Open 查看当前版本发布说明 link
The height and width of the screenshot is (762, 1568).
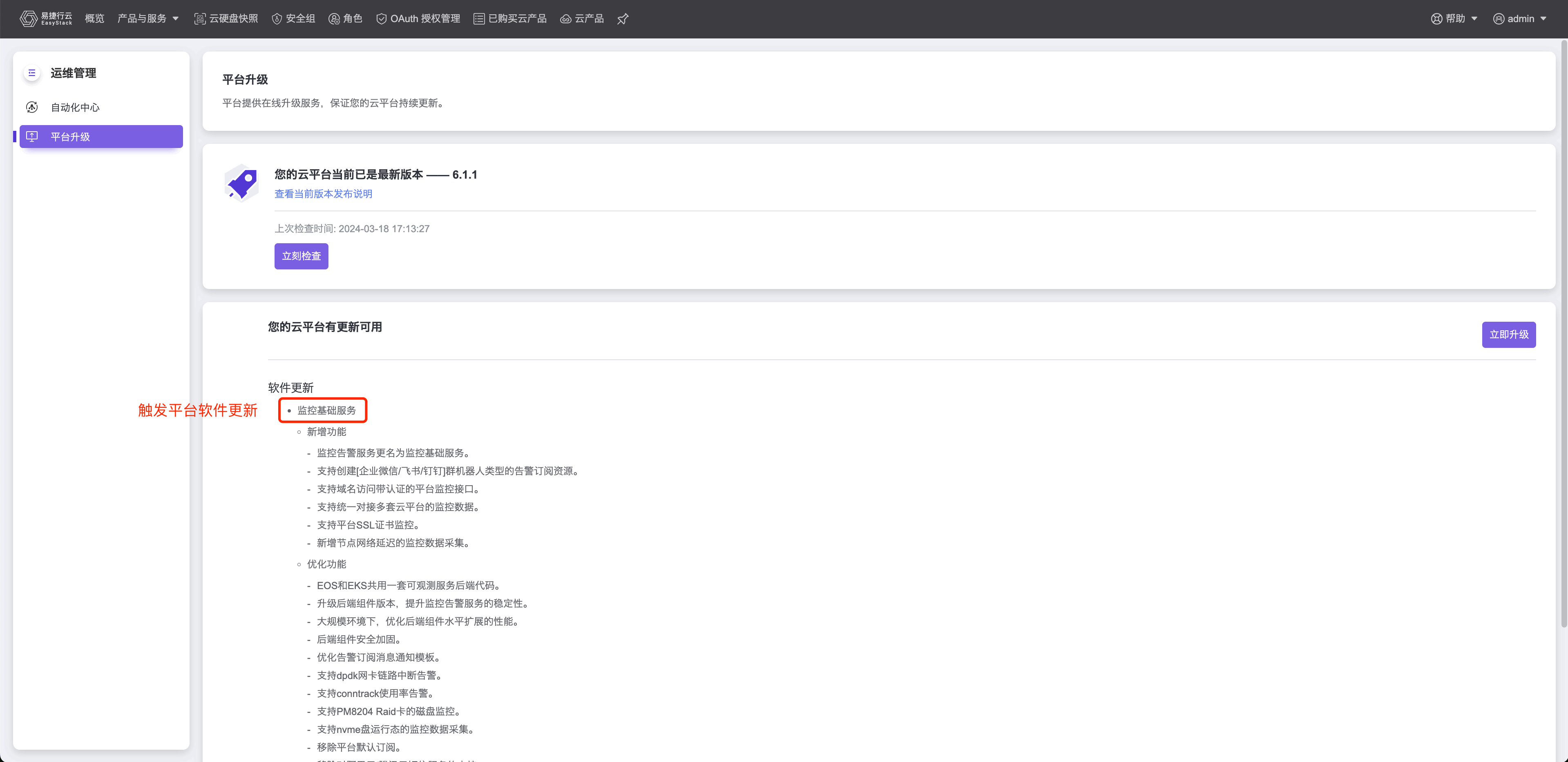coord(323,194)
